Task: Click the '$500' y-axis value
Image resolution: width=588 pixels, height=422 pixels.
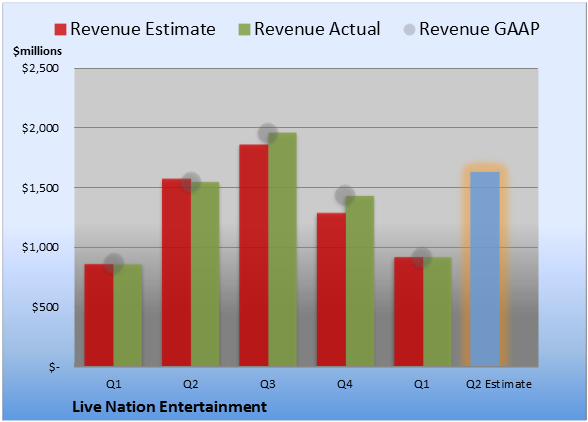Action: (45, 307)
